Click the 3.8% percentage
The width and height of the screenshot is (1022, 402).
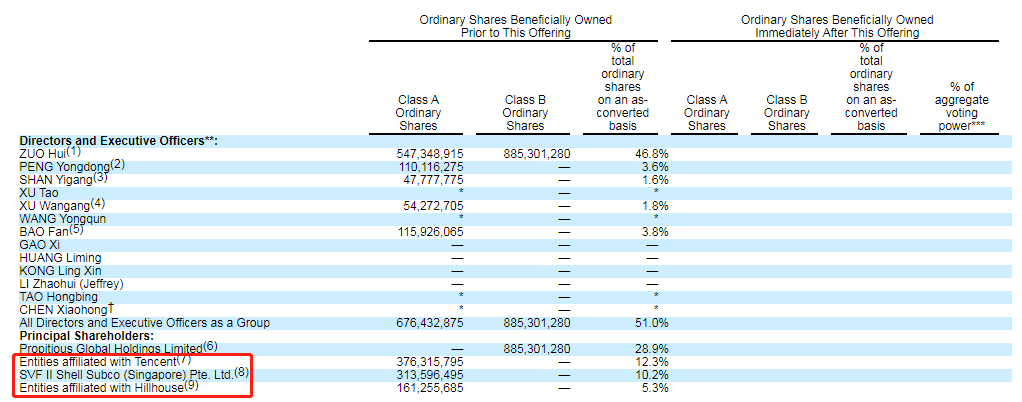click(655, 233)
